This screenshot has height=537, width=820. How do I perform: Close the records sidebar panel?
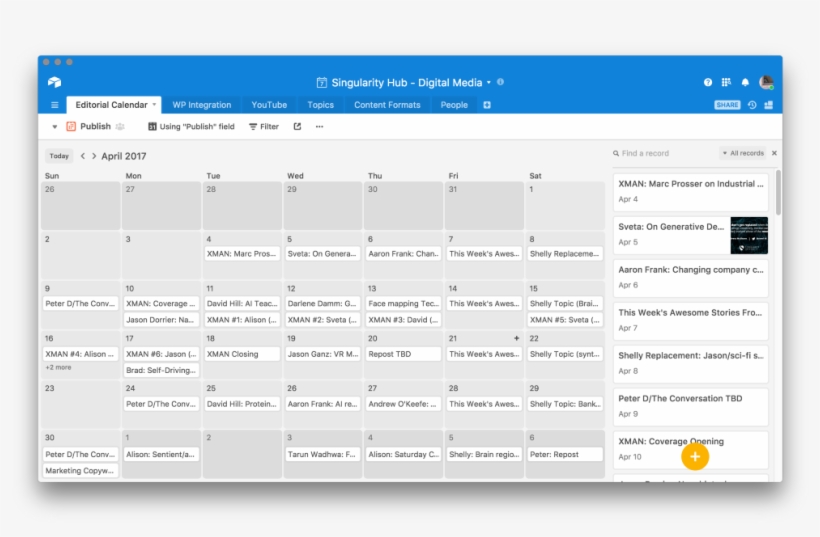775,153
